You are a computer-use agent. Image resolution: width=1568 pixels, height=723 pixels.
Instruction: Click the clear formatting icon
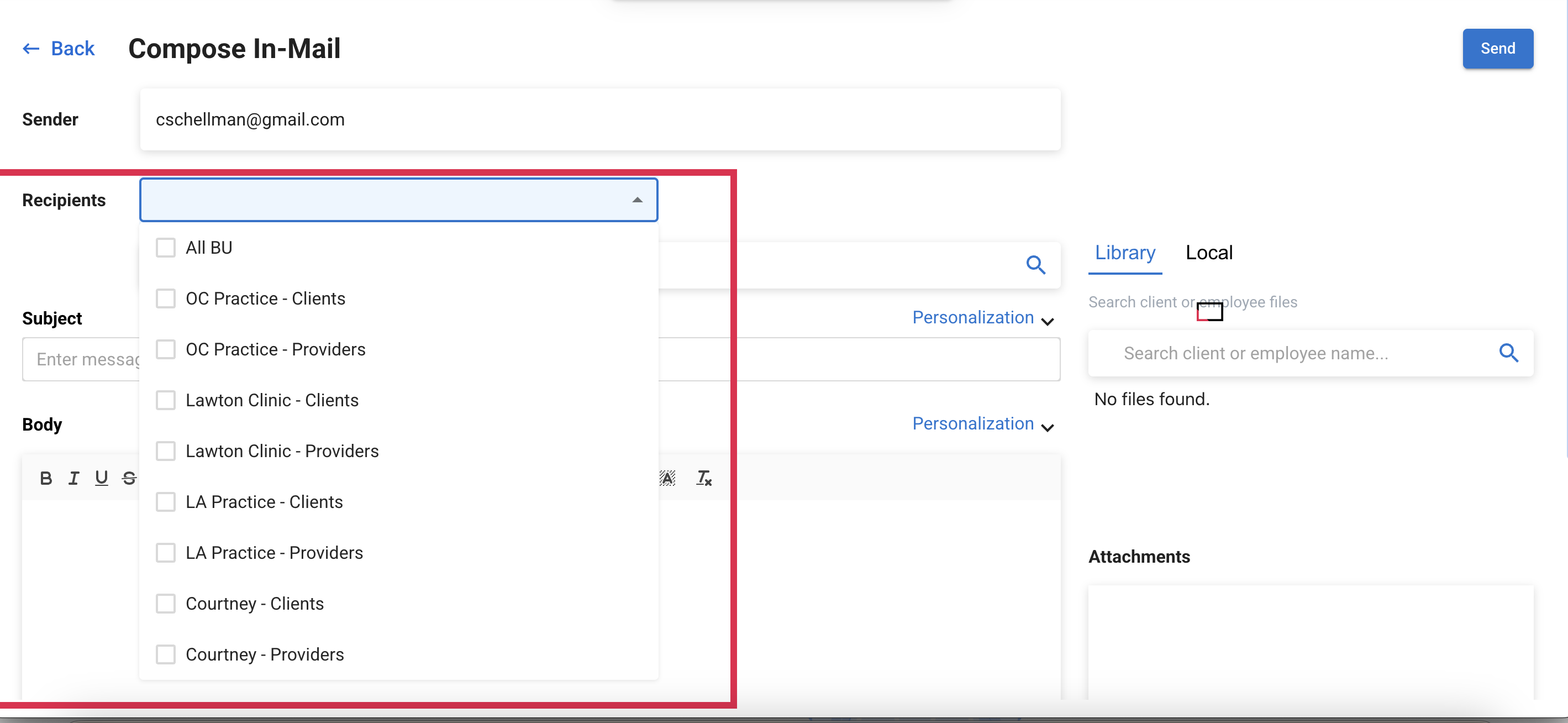pyautogui.click(x=704, y=478)
